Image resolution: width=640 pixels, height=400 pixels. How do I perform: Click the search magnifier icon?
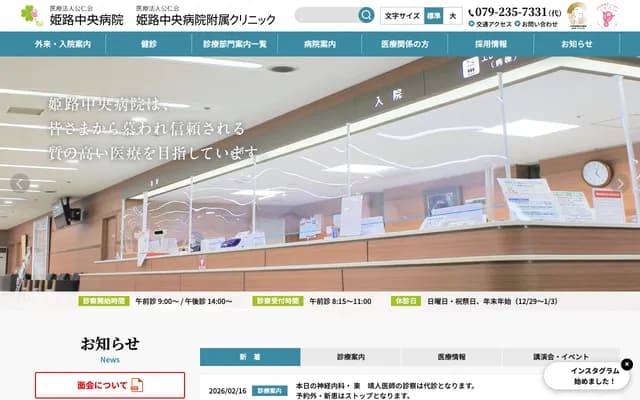pyautogui.click(x=366, y=15)
